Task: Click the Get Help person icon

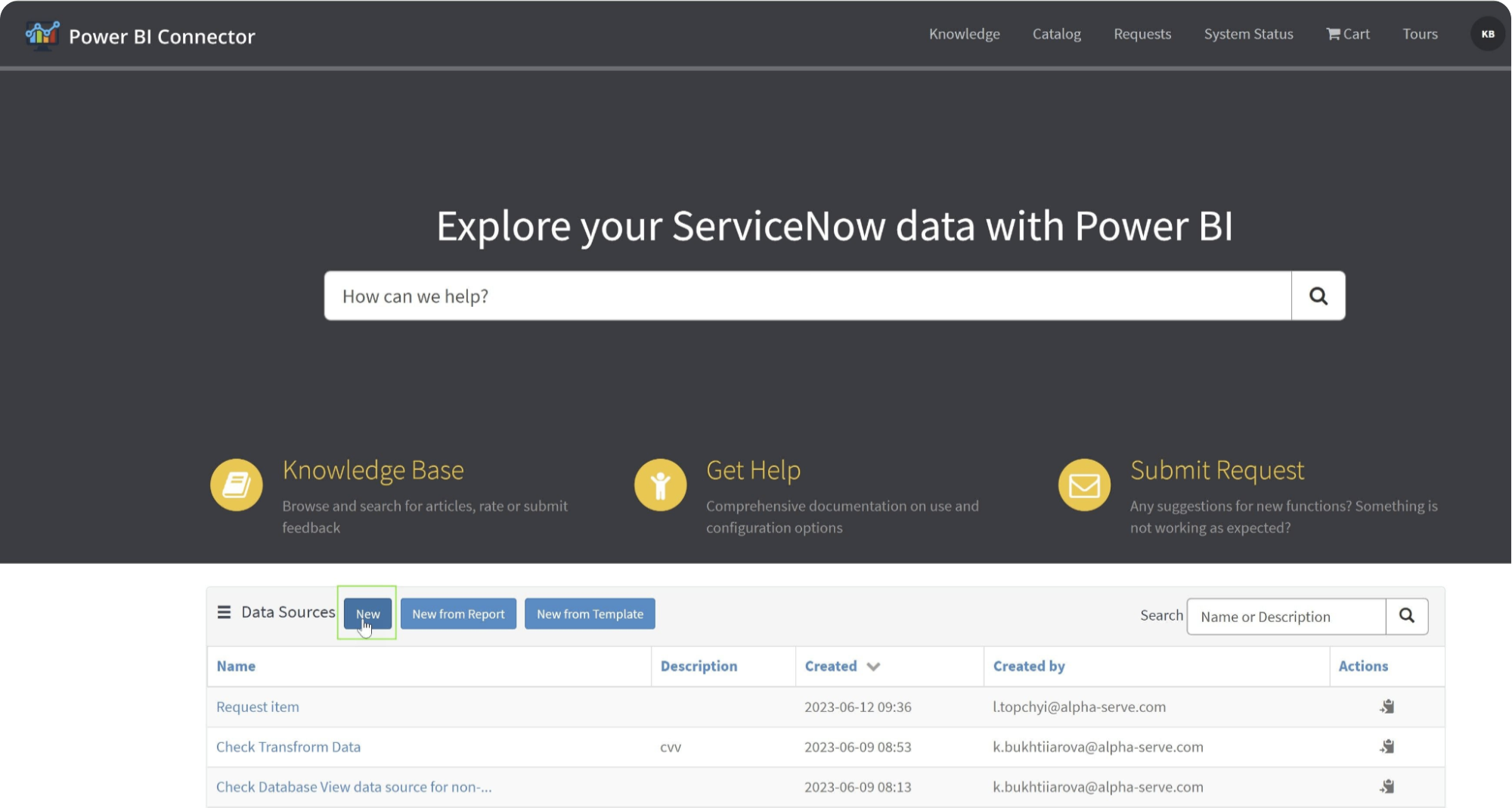Action: (x=661, y=484)
